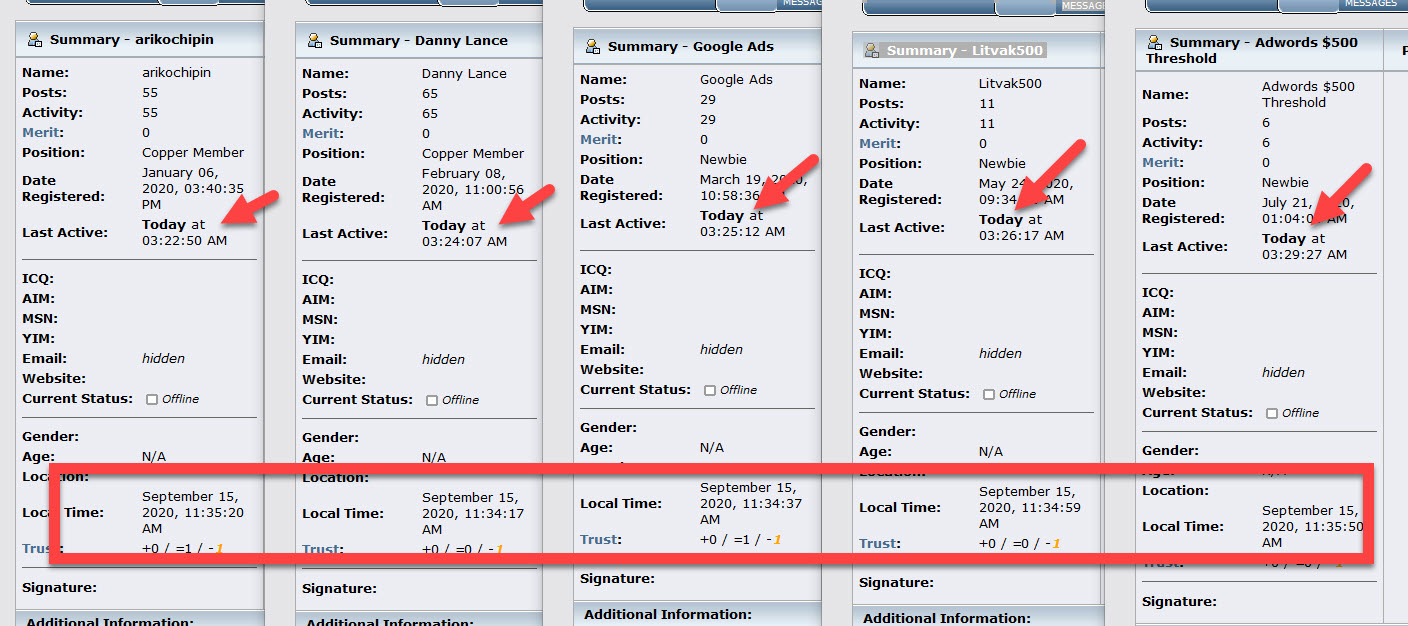The image size is (1408, 626).
Task: Click registration date 'February 08, 2020, 11:00:56 AM'
Action: coord(473,190)
